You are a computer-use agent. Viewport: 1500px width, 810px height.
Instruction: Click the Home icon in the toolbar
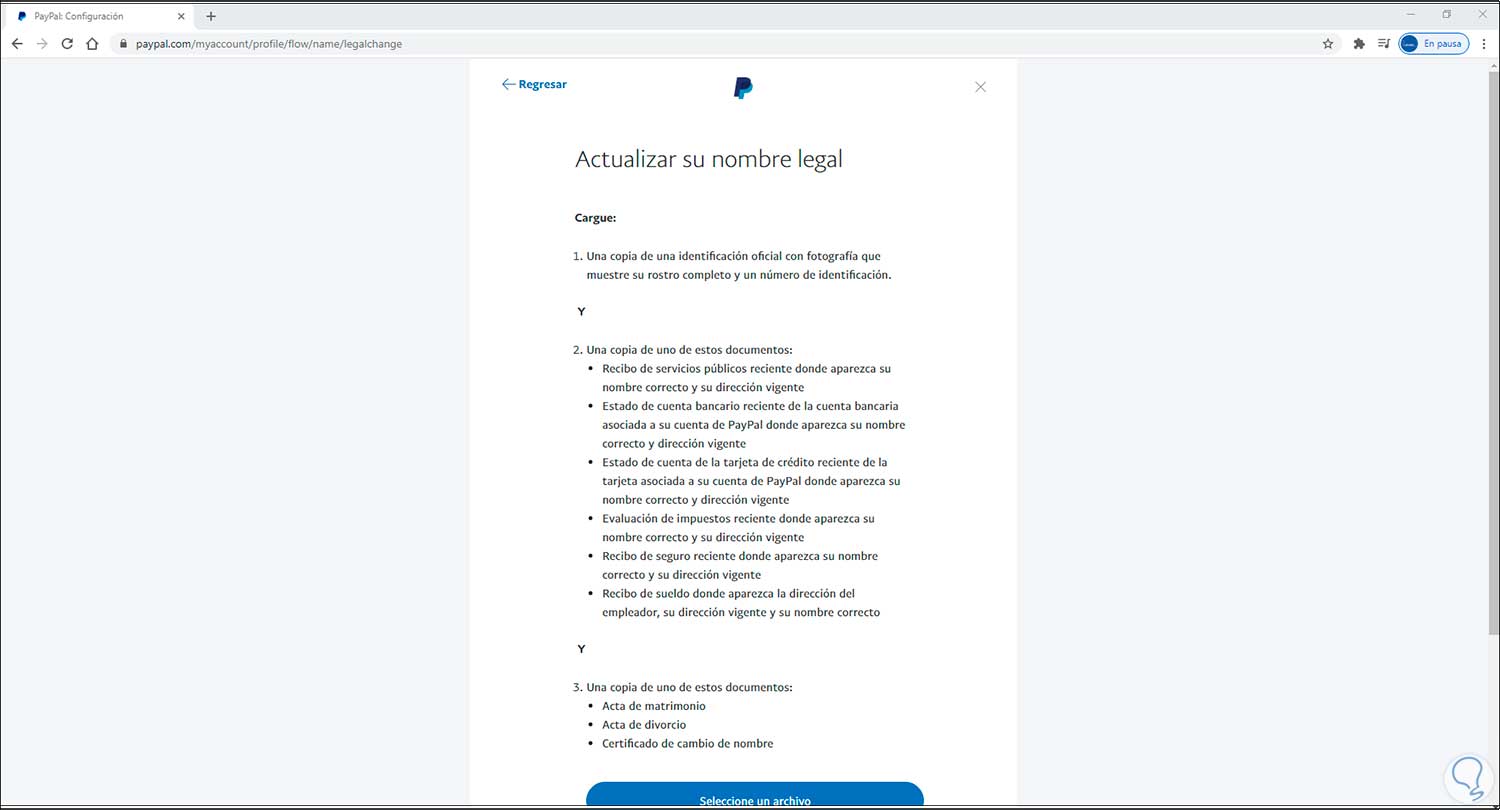(x=91, y=43)
